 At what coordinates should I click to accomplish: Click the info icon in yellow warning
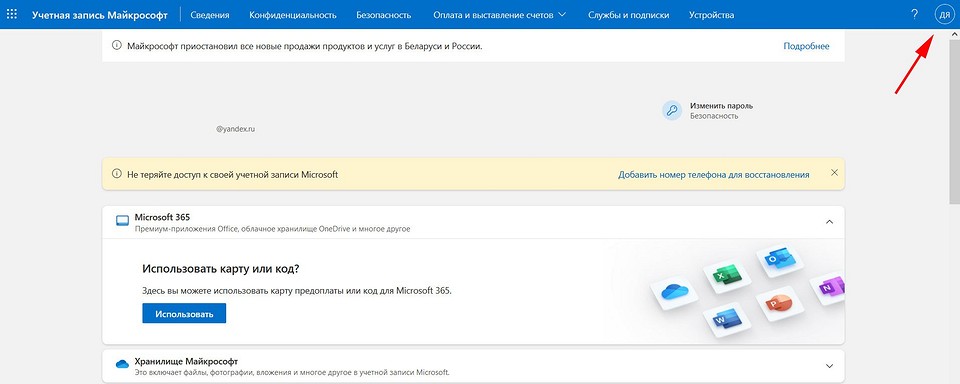tap(117, 174)
